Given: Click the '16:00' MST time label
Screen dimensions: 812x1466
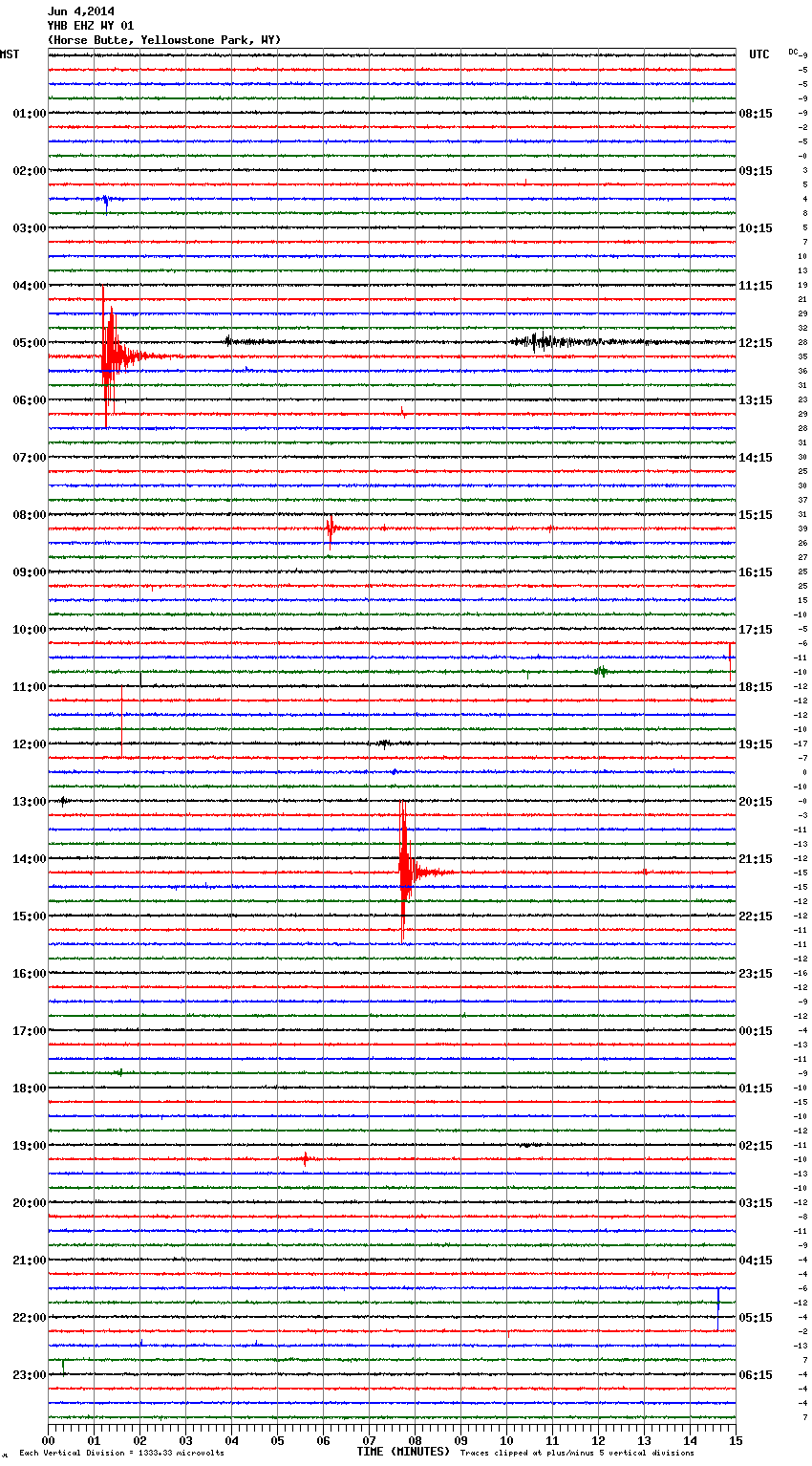Looking at the screenshot, I should pyautogui.click(x=29, y=974).
